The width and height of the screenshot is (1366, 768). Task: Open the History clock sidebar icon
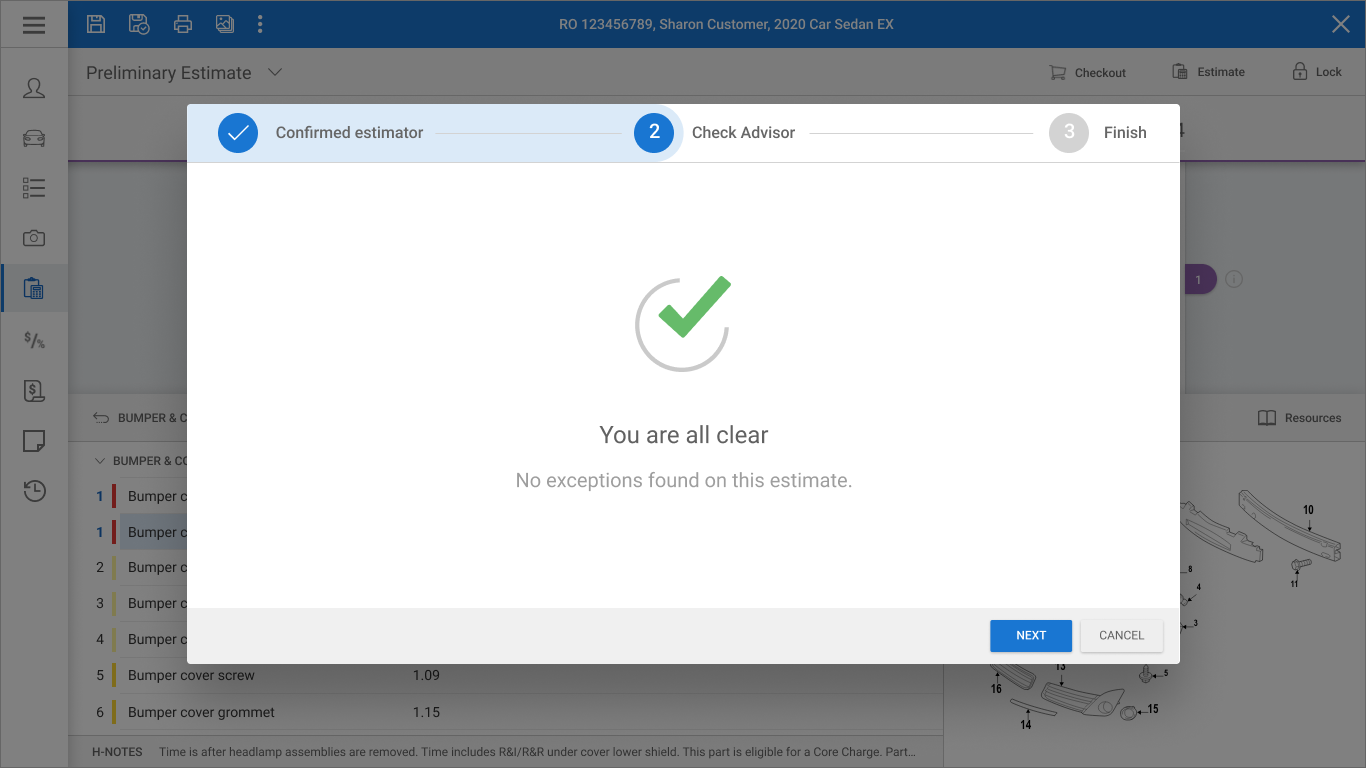pos(34,491)
